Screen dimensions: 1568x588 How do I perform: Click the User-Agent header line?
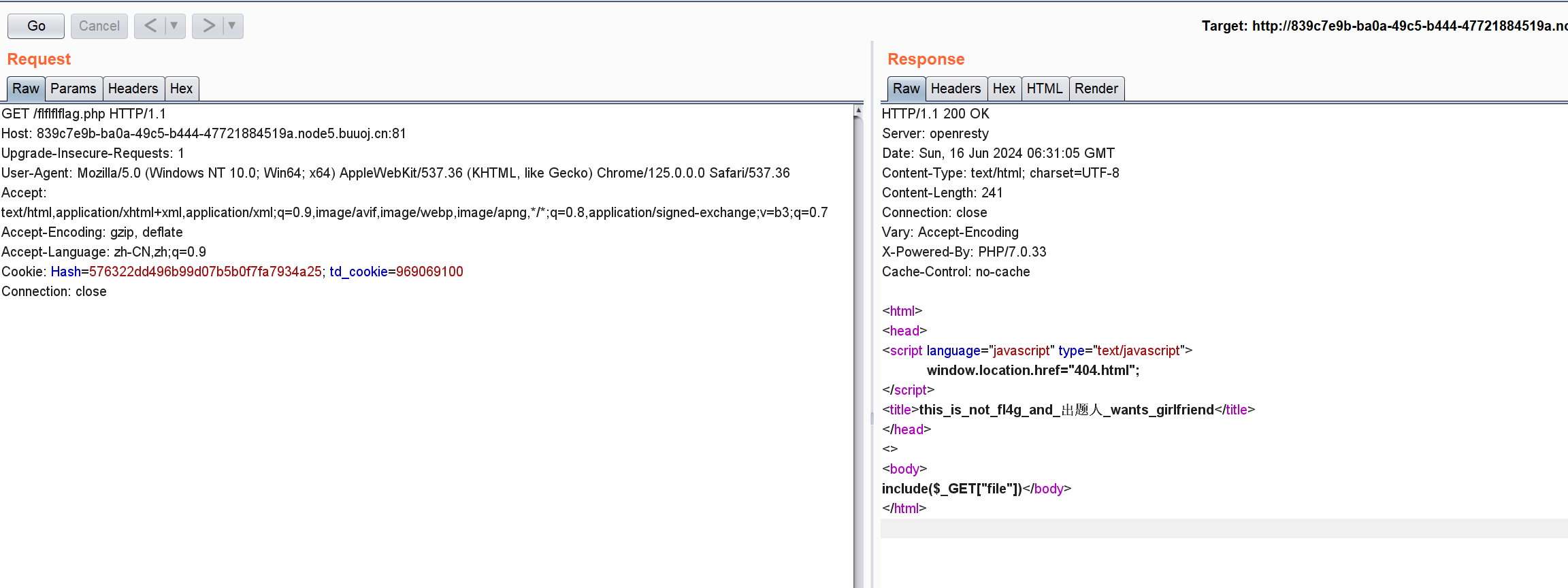(395, 173)
